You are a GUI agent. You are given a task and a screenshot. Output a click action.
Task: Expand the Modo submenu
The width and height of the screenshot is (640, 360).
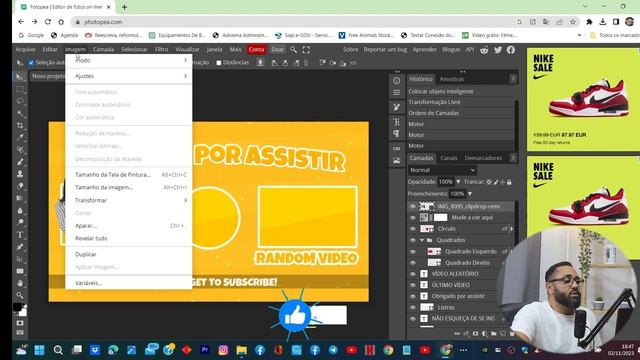[129, 60]
